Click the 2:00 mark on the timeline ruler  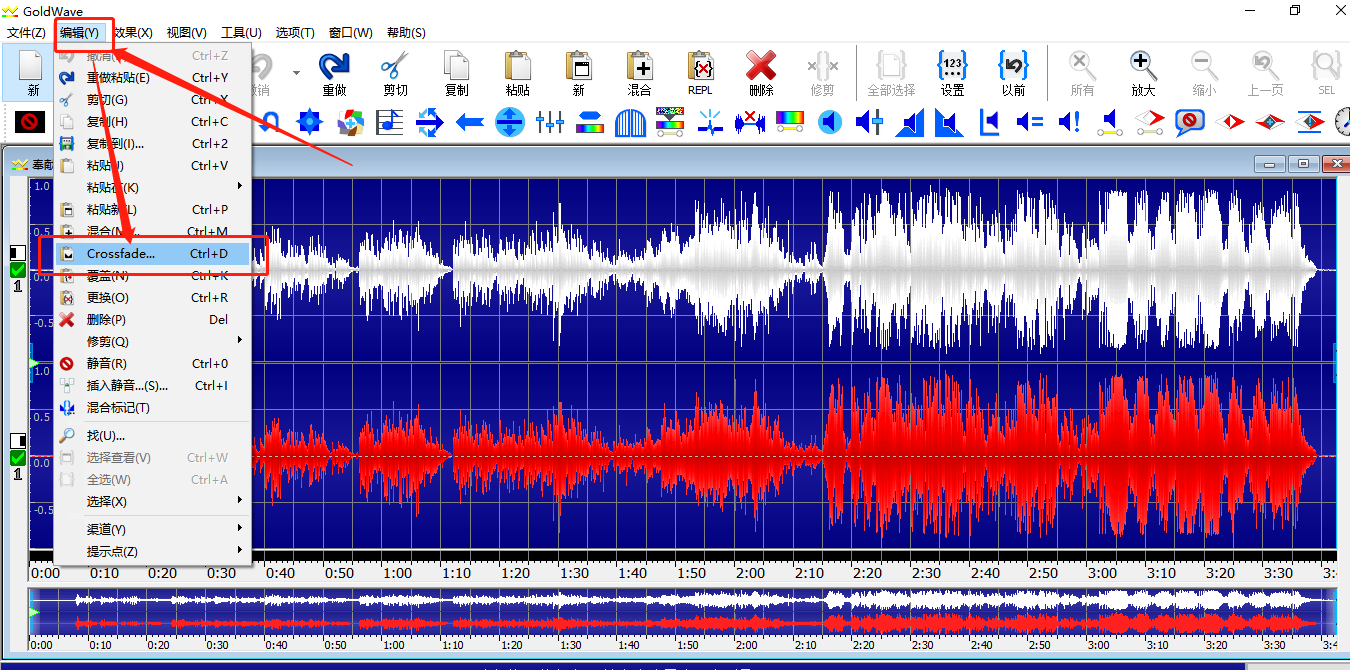point(750,573)
